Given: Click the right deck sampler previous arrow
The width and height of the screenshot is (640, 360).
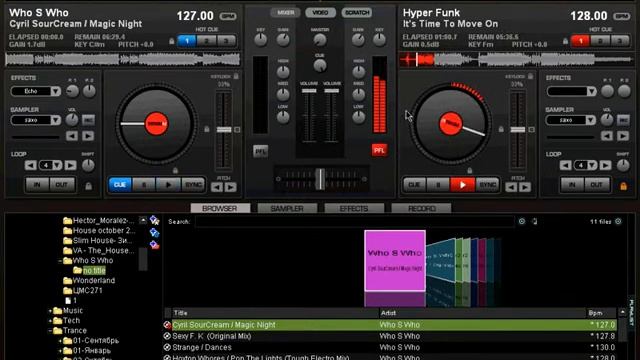Looking at the screenshot, I should point(607,136).
